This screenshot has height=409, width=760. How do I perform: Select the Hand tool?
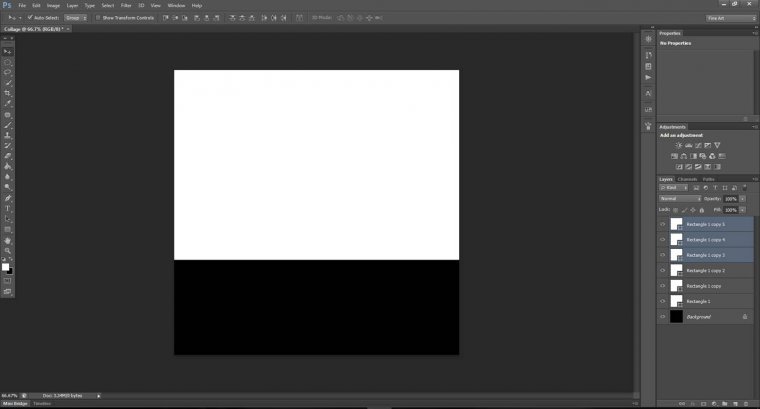(7, 240)
